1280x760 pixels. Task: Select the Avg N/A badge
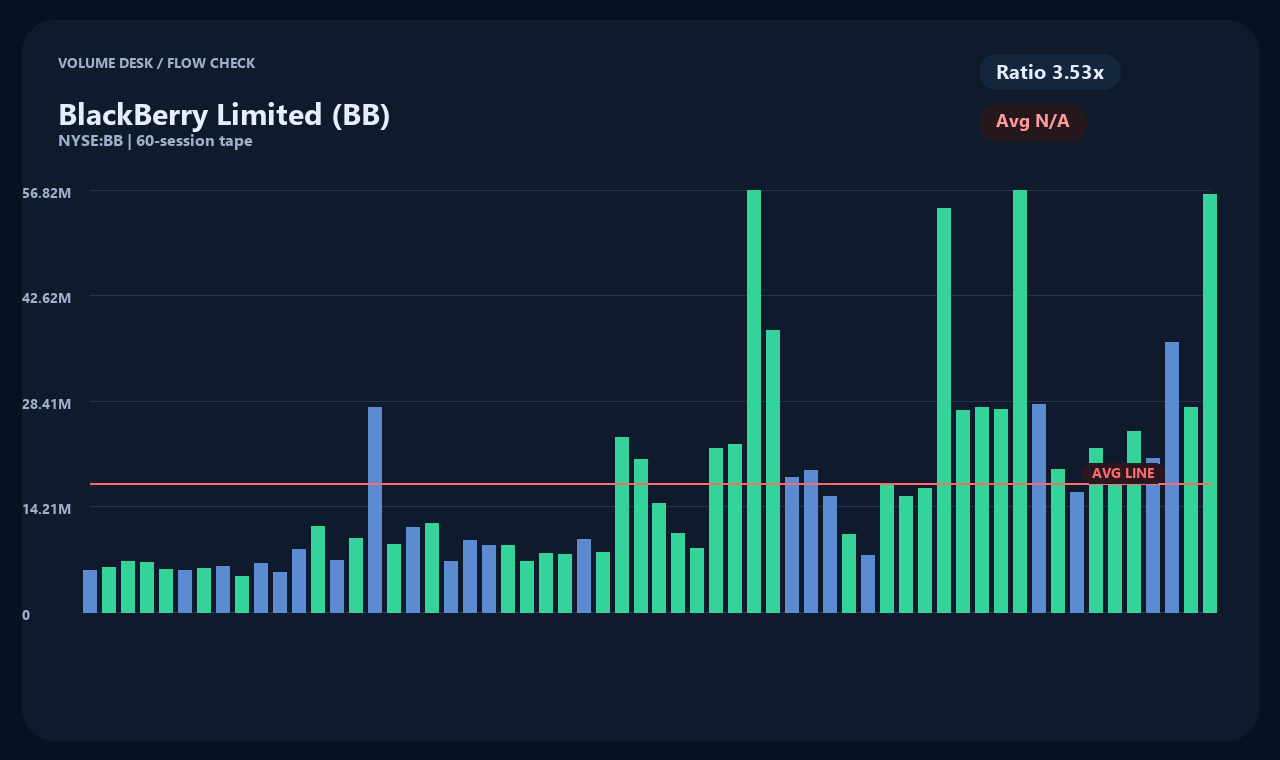click(1033, 122)
